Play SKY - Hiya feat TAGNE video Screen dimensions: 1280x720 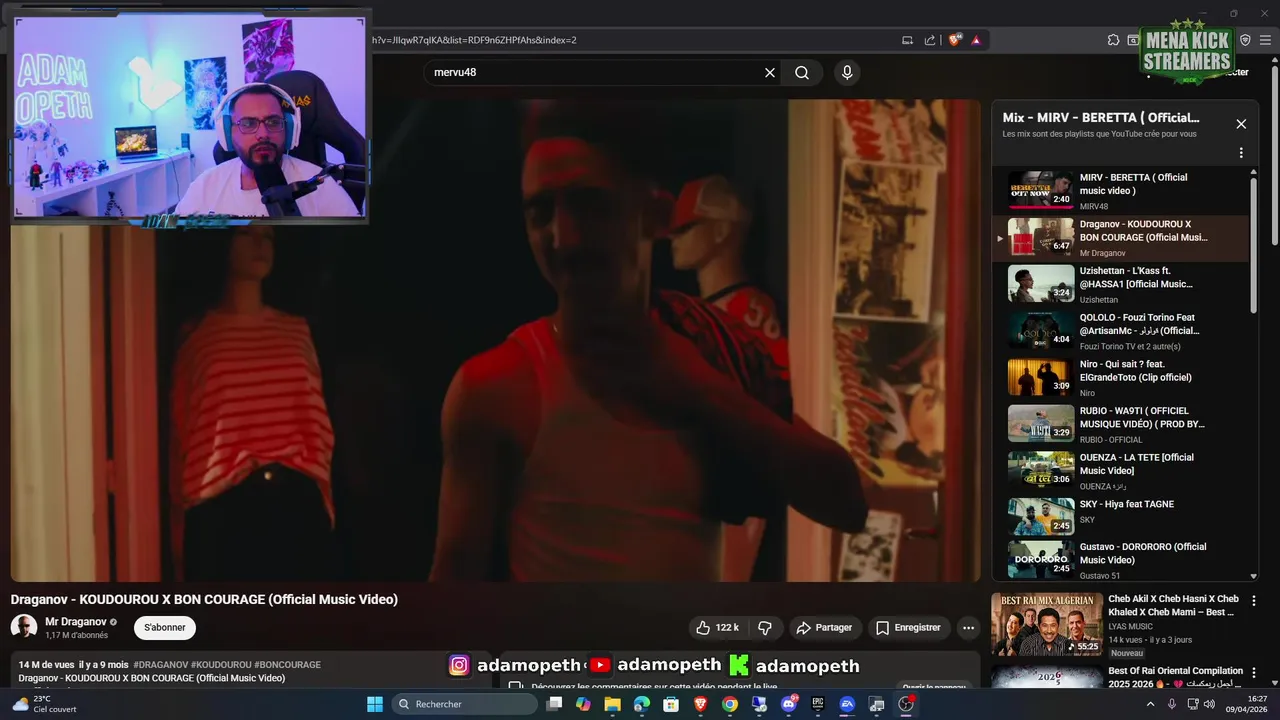(x=1120, y=517)
